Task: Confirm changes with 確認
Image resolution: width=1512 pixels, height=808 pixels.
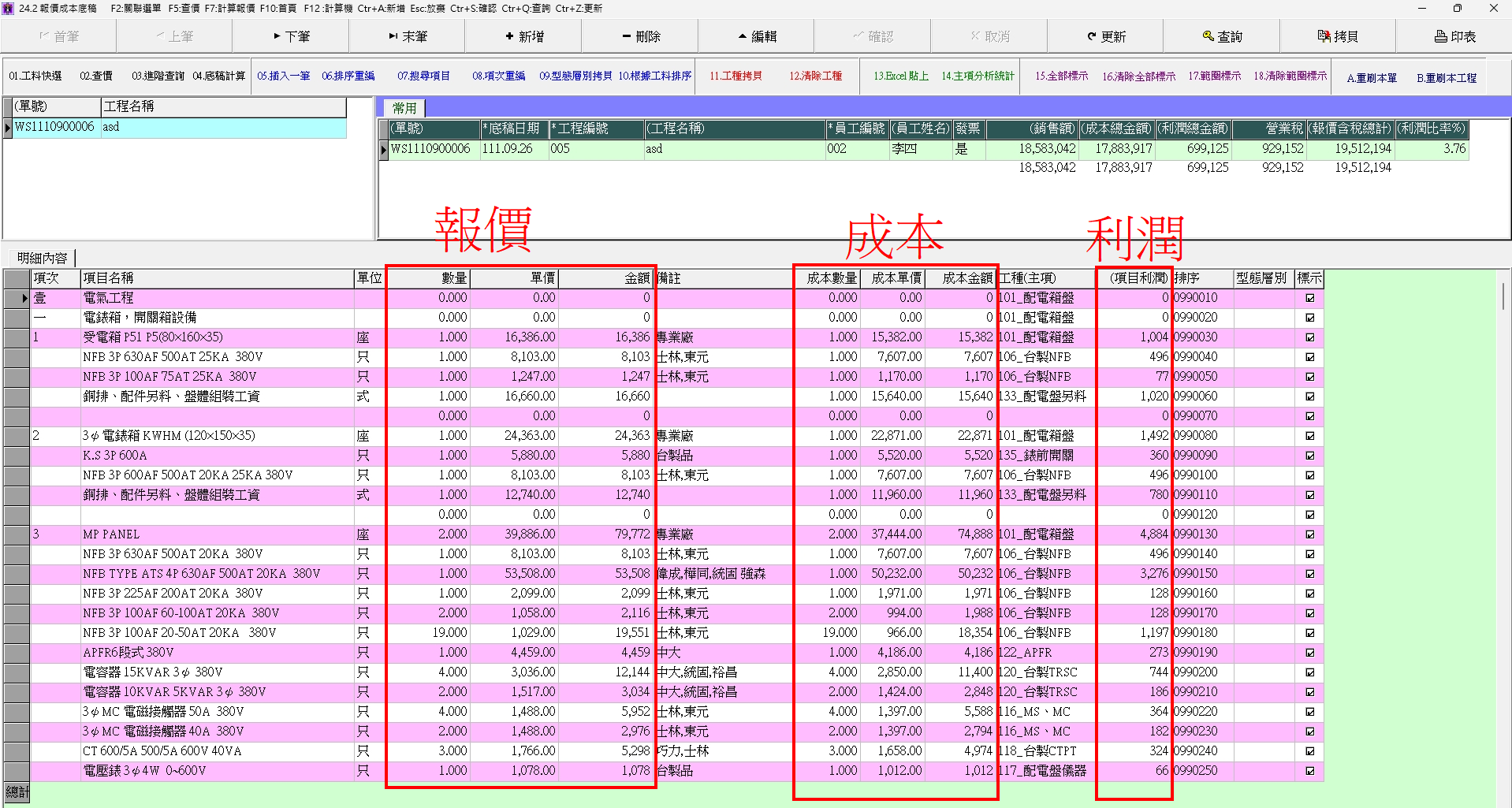Action: [873, 36]
